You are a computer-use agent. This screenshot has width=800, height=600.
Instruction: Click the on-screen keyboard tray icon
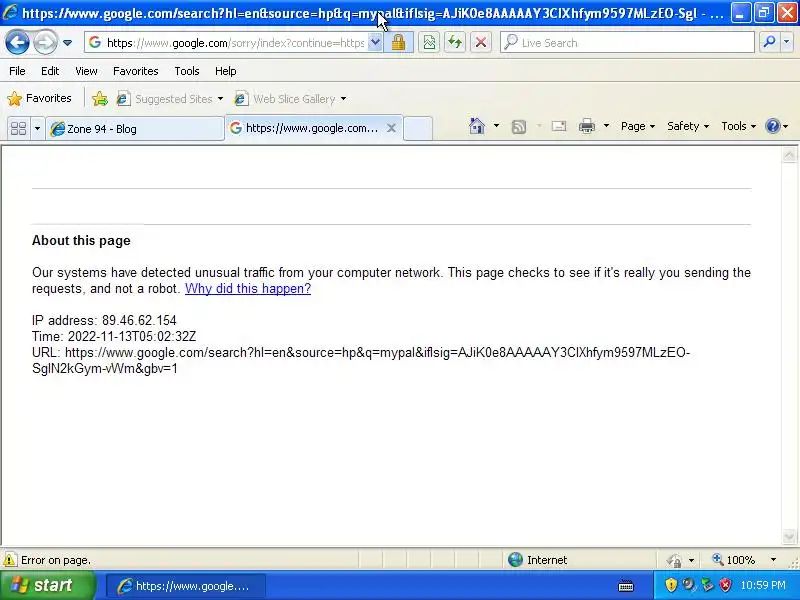(626, 586)
